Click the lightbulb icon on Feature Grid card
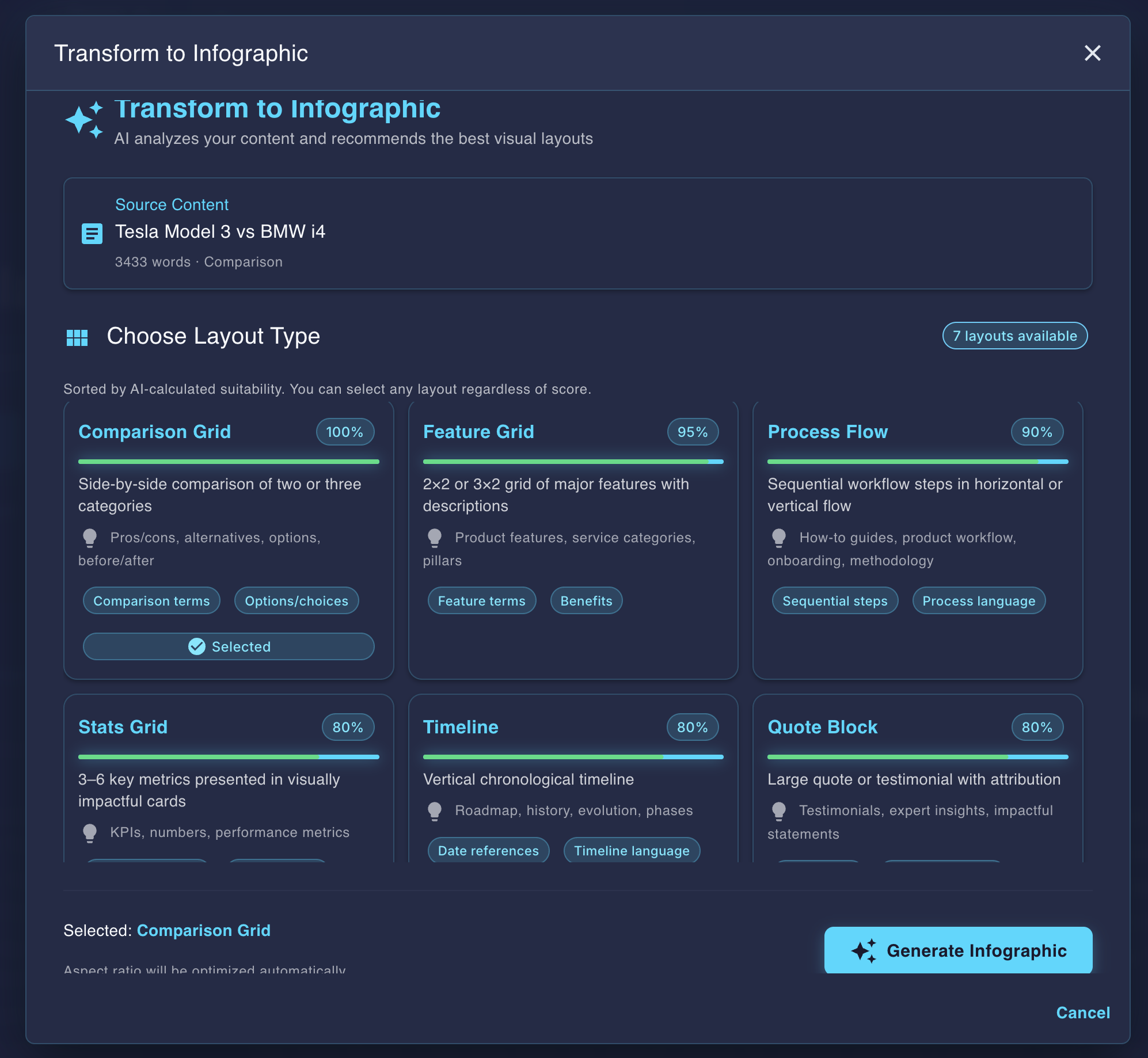Viewport: 1148px width, 1058px height. (x=435, y=537)
